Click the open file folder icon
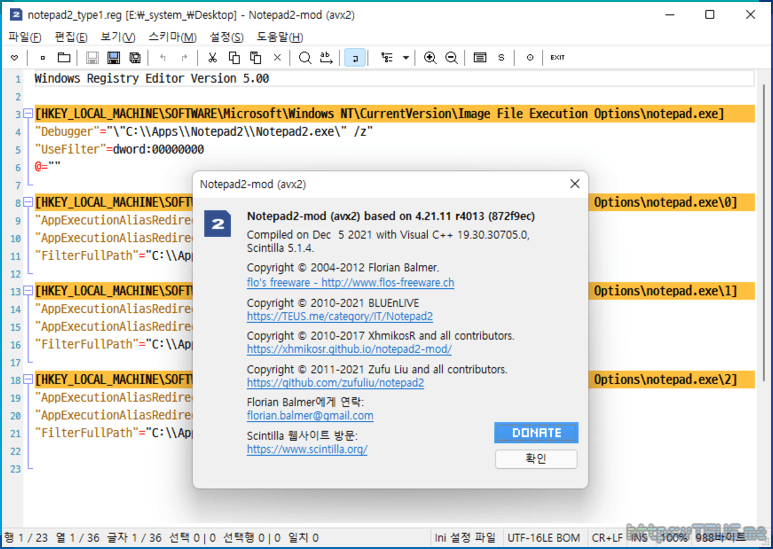The height and width of the screenshot is (549, 773). click(x=64, y=58)
